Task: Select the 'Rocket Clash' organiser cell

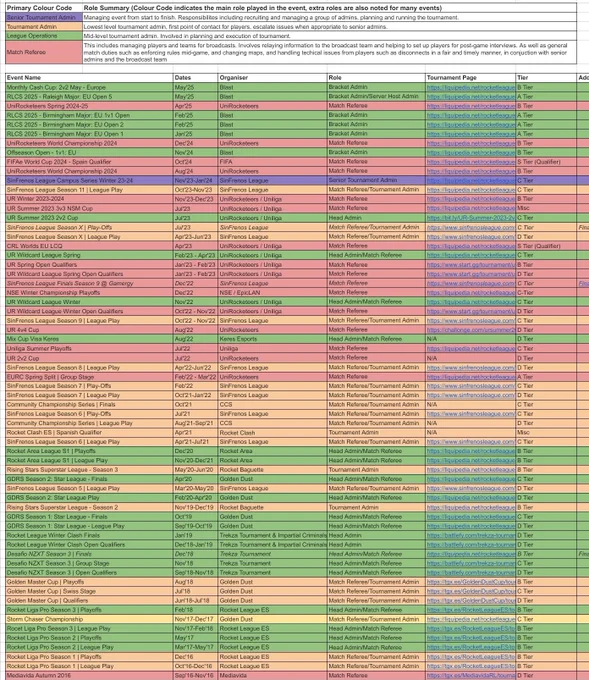Action: (272, 432)
